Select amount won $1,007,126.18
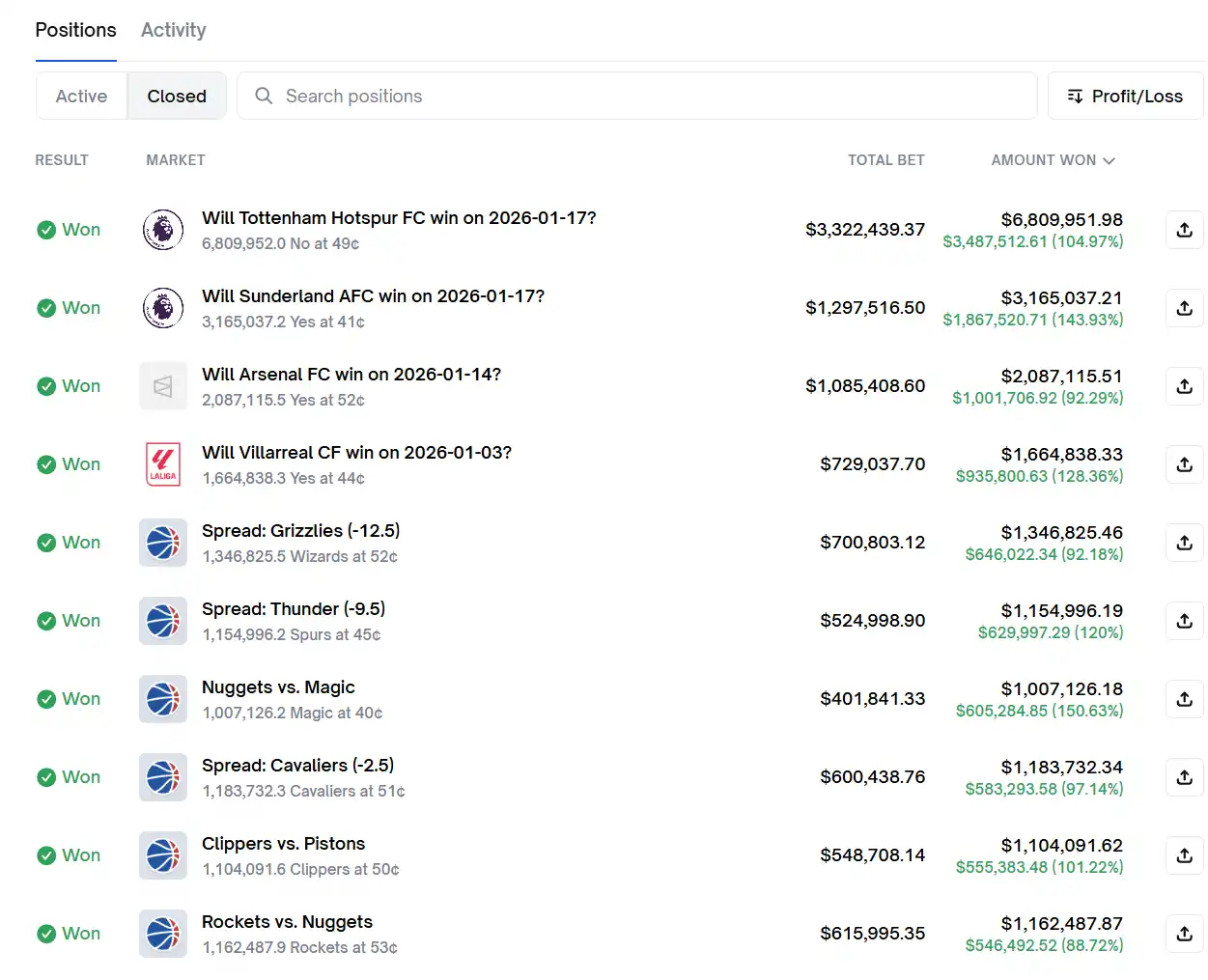The width and height of the screenshot is (1208, 980). (1062, 689)
